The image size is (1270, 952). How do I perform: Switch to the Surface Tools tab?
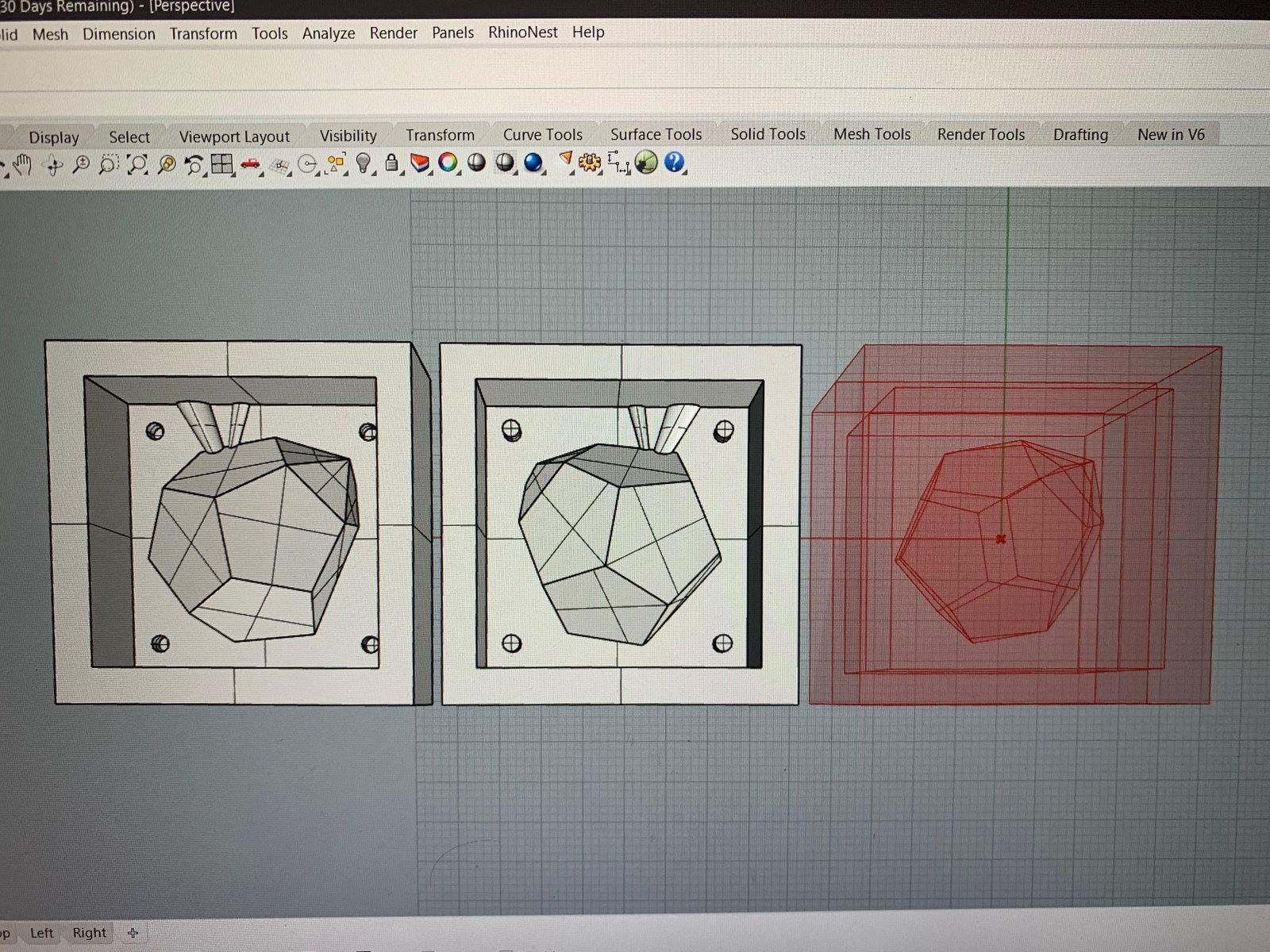pos(656,135)
